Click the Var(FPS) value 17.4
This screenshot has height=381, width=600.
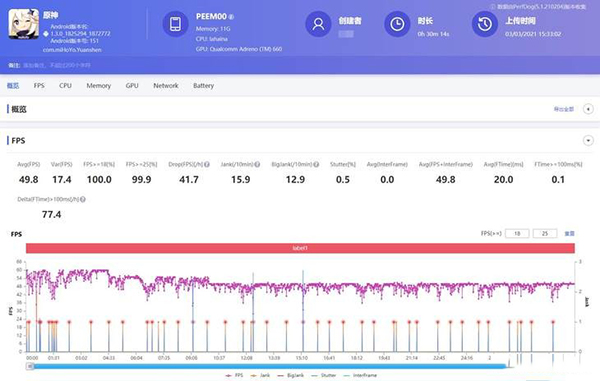click(62, 179)
